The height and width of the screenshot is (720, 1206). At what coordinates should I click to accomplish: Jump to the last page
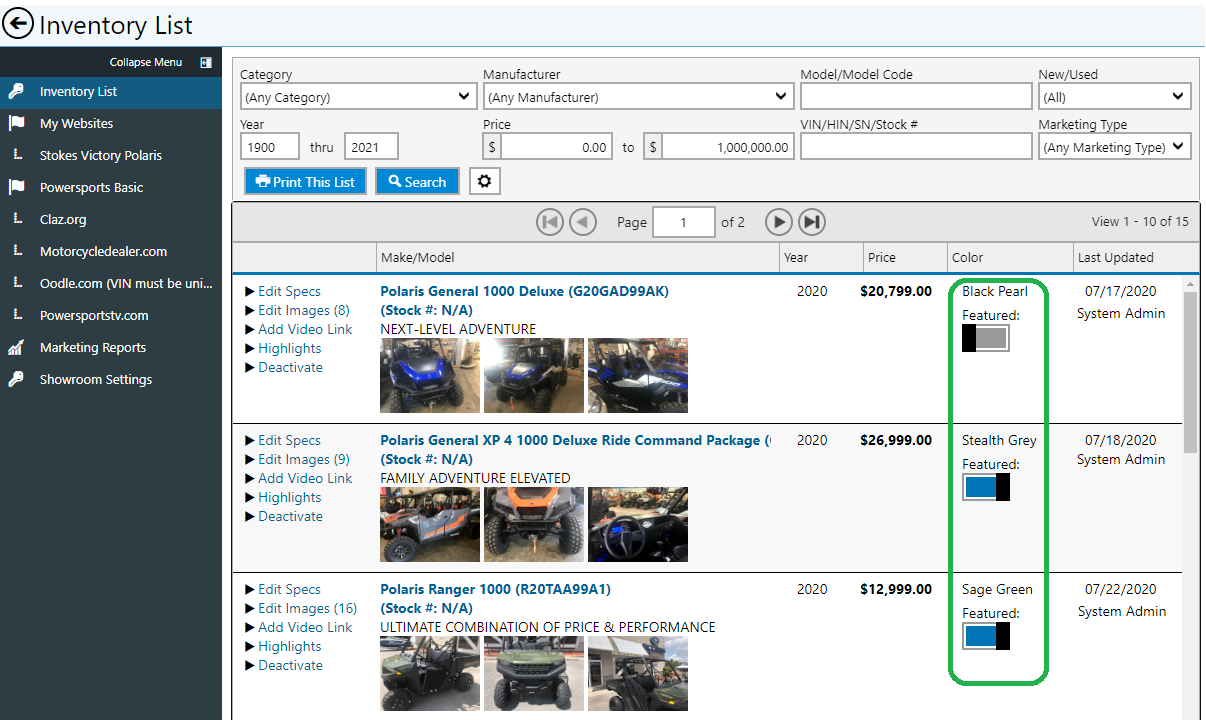[812, 222]
